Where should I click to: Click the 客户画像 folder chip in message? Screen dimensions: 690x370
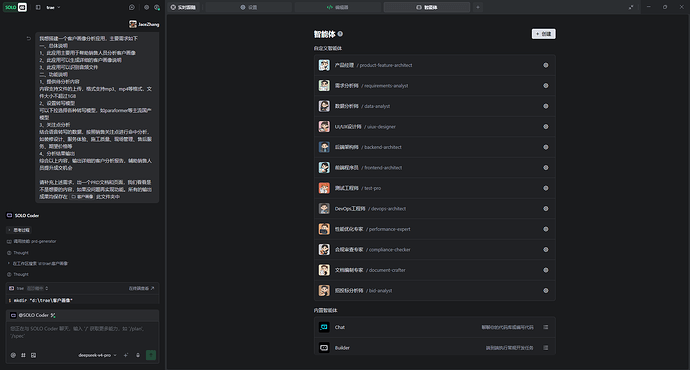pos(82,197)
